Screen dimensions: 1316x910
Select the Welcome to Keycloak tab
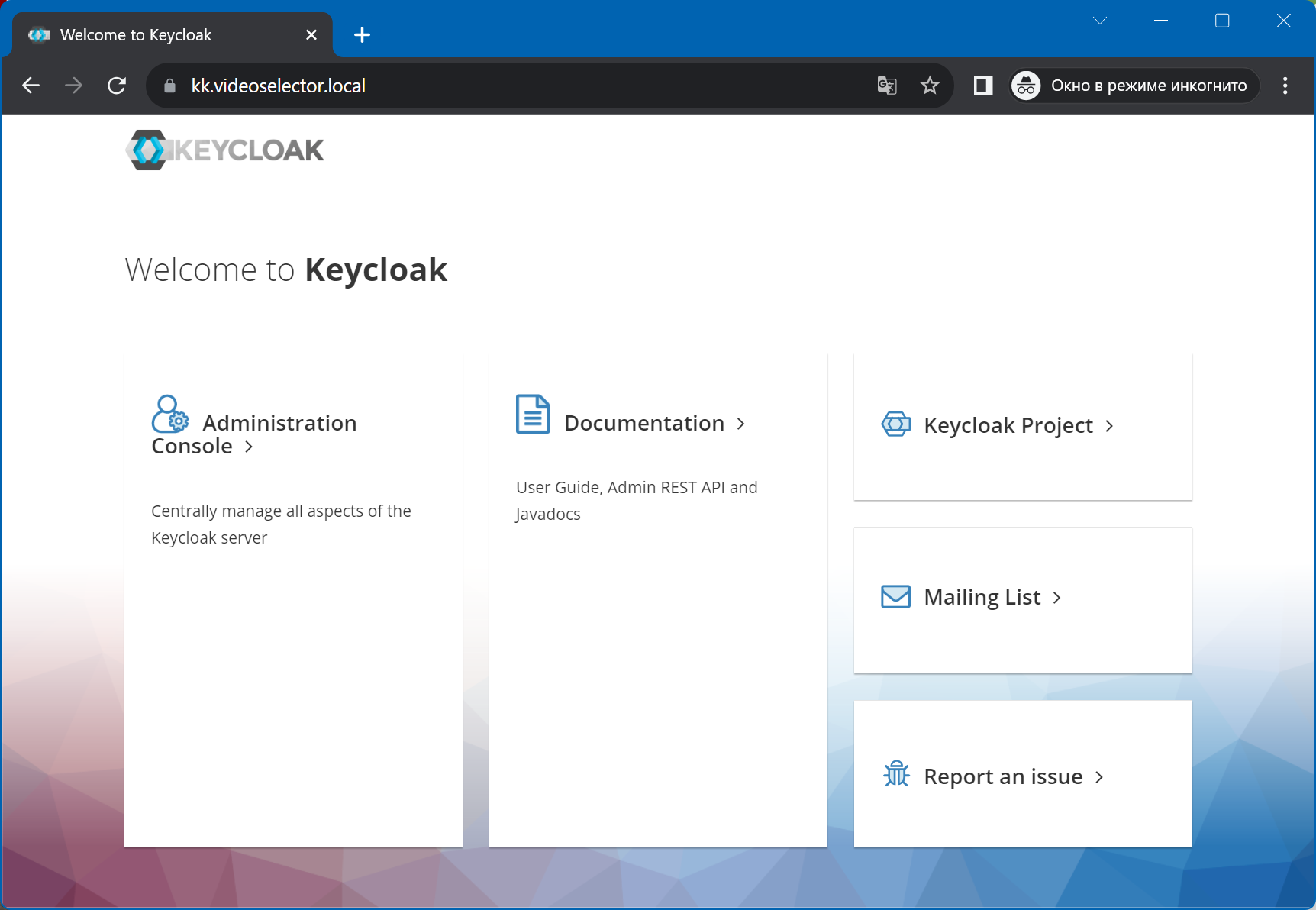pyautogui.click(x=173, y=35)
